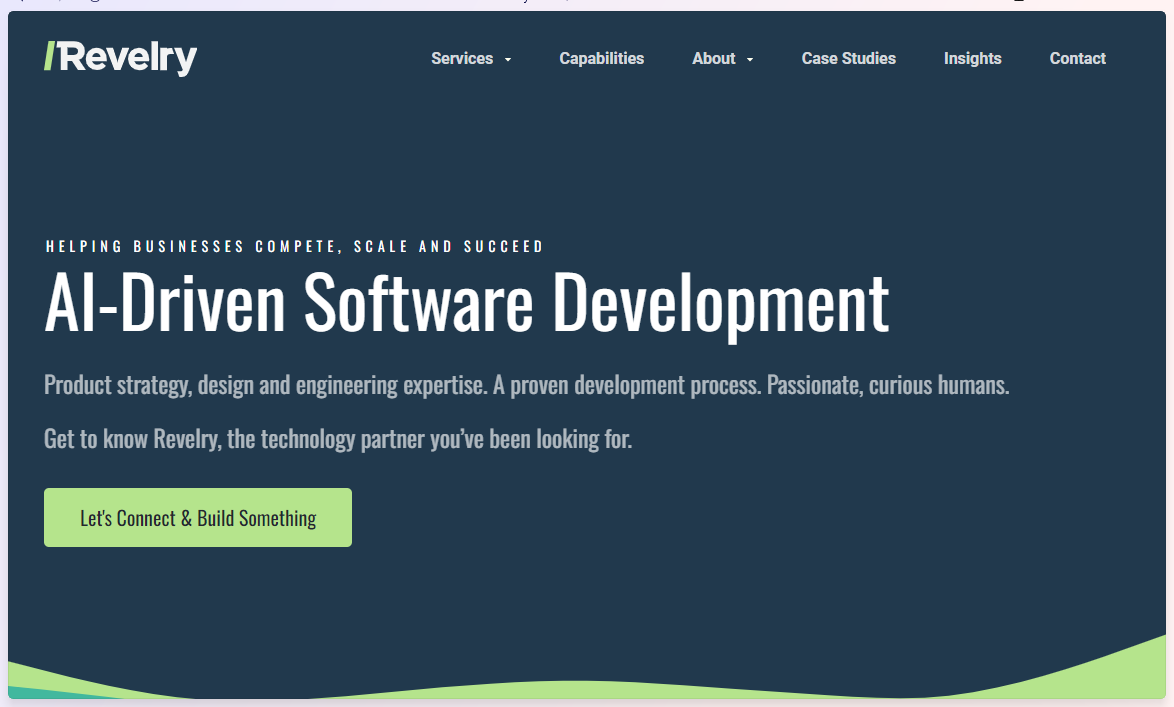Click the Revelry logo in the header
Image resolution: width=1174 pixels, height=707 pixels.
click(121, 58)
